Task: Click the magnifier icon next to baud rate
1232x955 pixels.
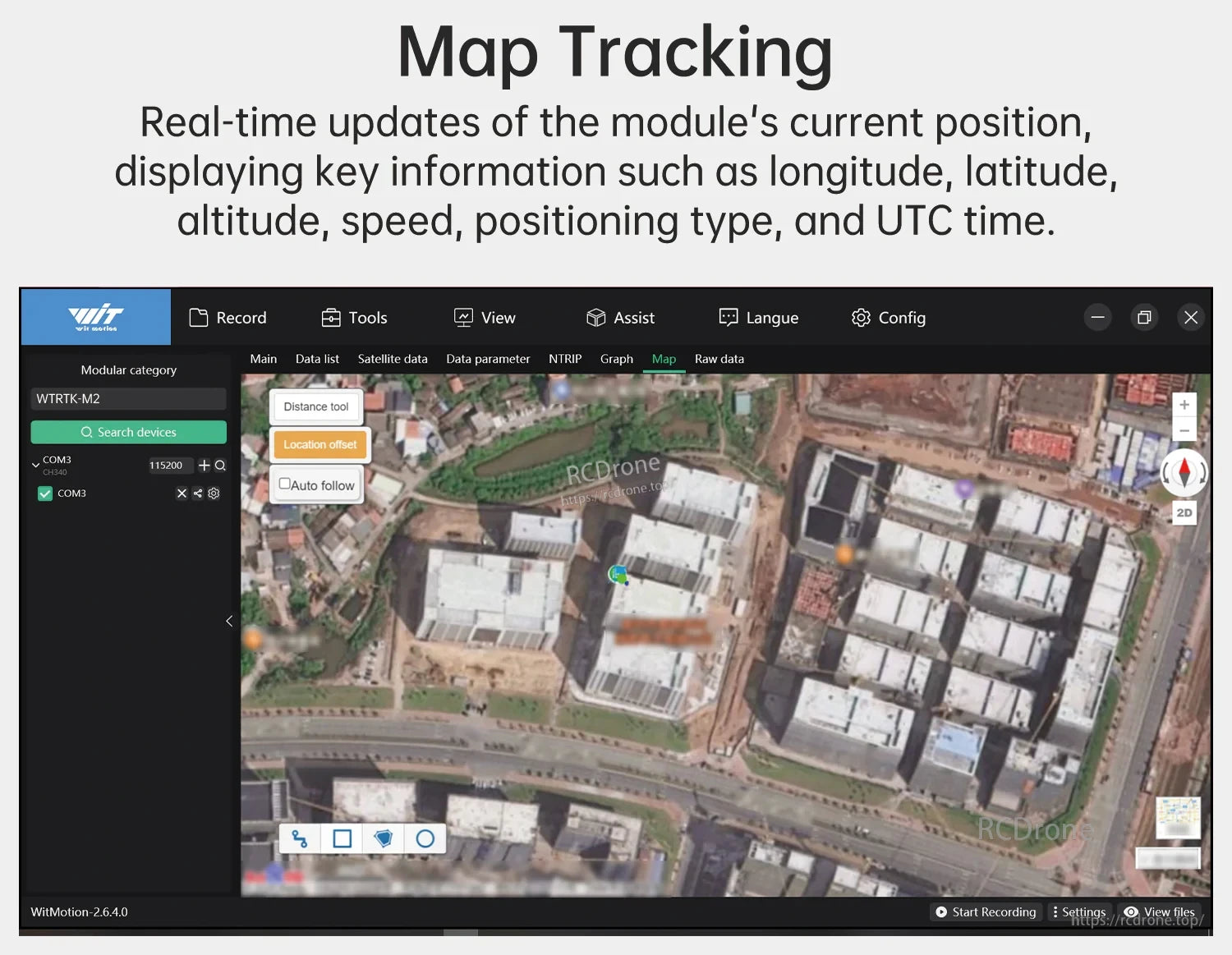Action: click(x=220, y=466)
